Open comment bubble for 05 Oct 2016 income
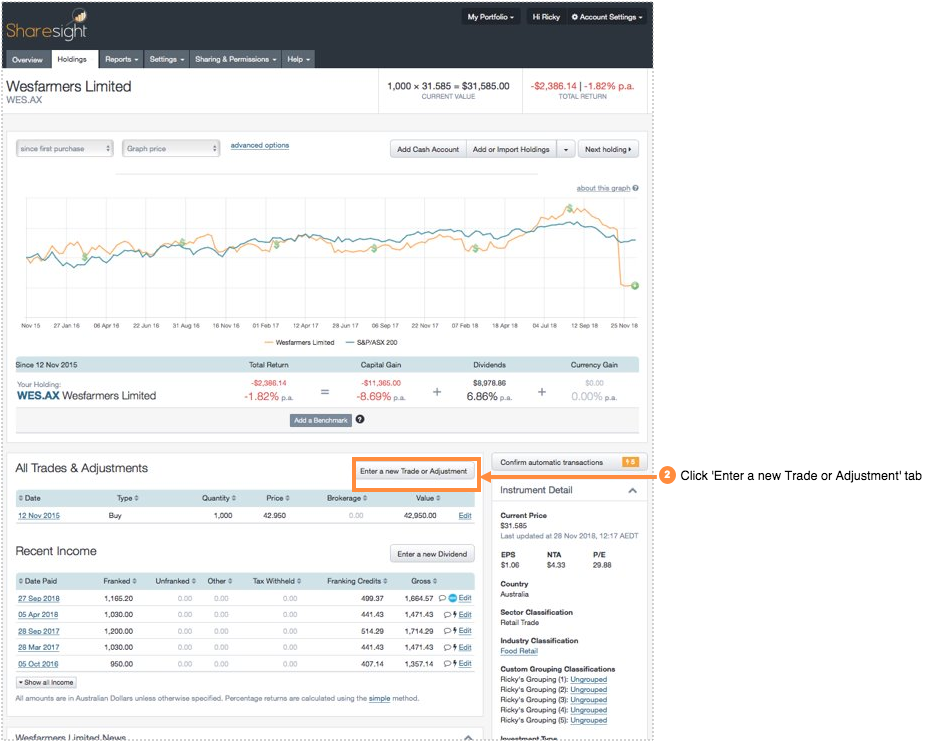Screen dimensions: 926x745 [x=447, y=664]
